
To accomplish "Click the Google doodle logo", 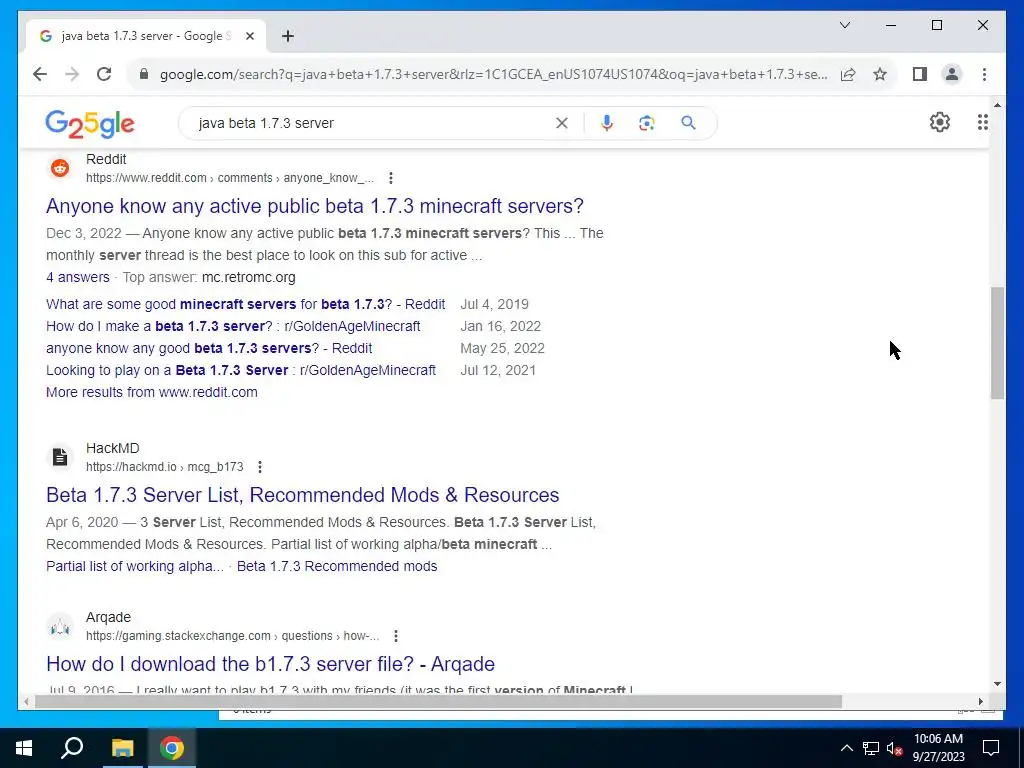I will click(89, 123).
